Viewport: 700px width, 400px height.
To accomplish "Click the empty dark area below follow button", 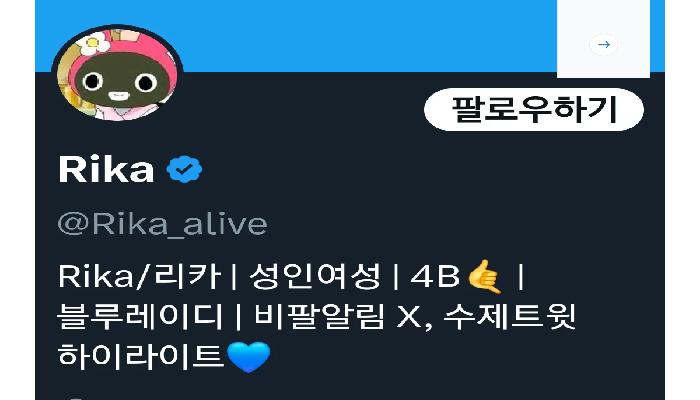I will pos(534,188).
